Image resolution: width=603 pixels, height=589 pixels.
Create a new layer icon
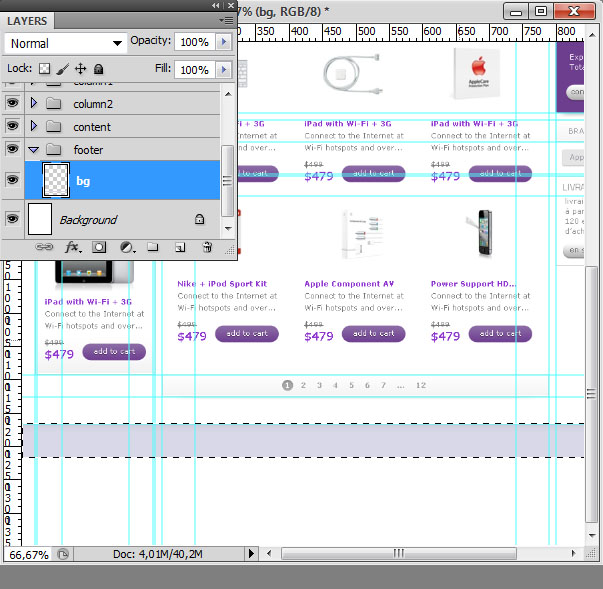click(180, 247)
